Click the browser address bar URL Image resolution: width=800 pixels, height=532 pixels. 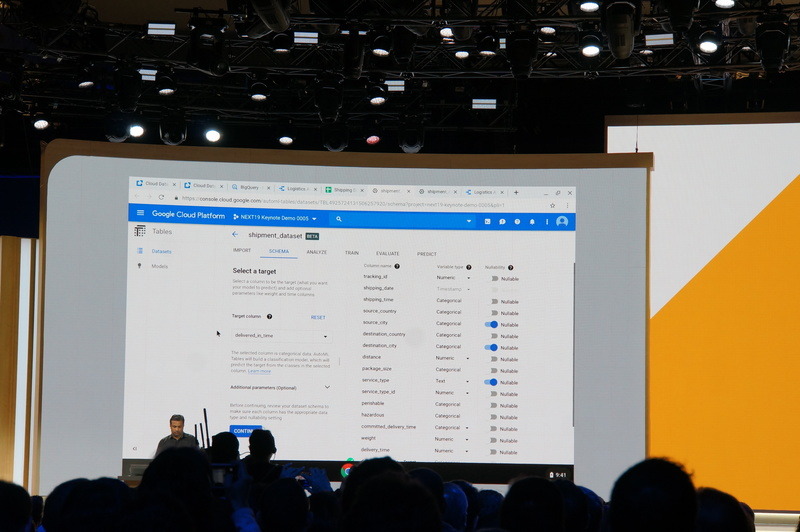343,202
